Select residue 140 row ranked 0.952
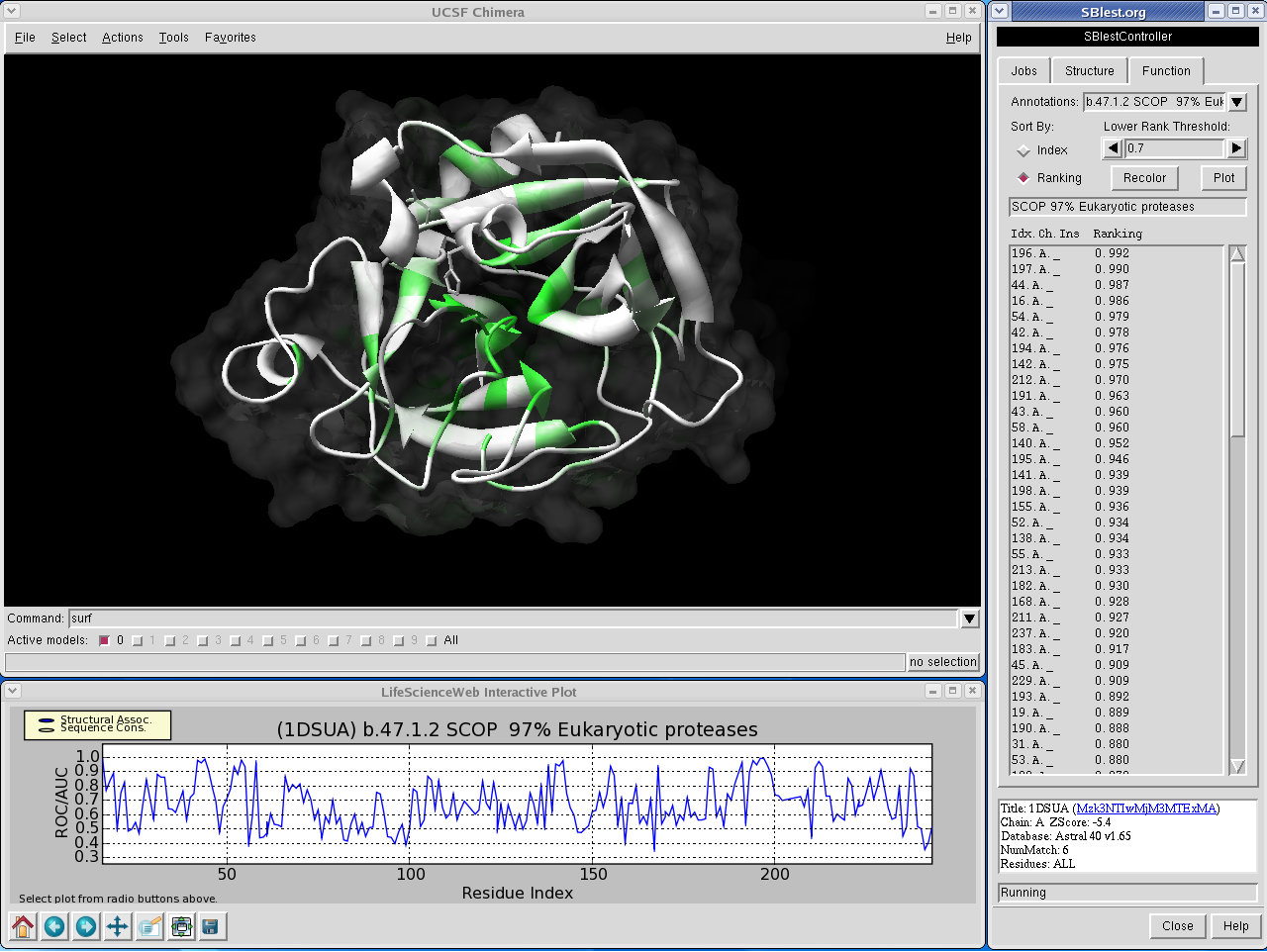 1117,443
